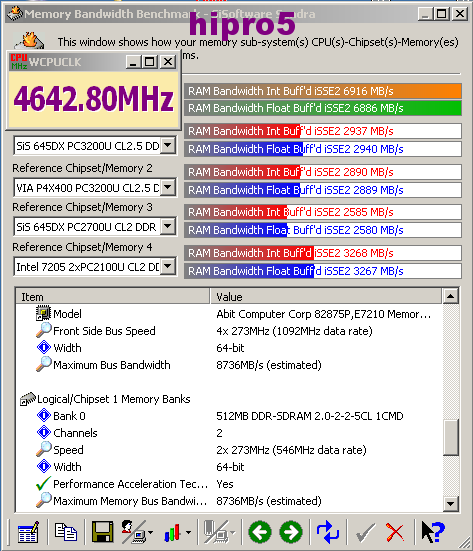The height and width of the screenshot is (551, 473).
Task: Click the copy documents icon in the toolbar
Action: (x=65, y=531)
